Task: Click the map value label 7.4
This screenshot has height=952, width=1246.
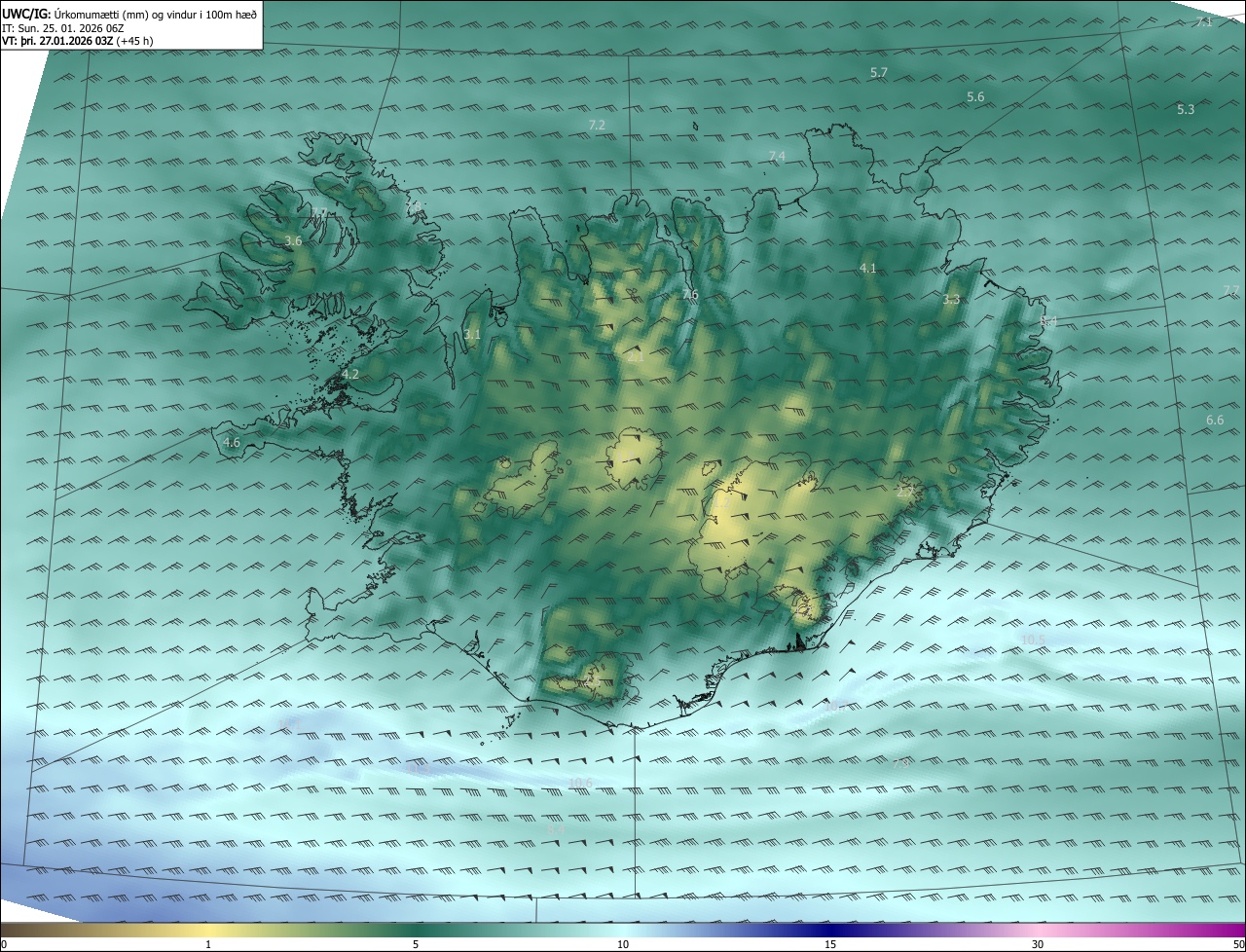Action: pos(777,156)
